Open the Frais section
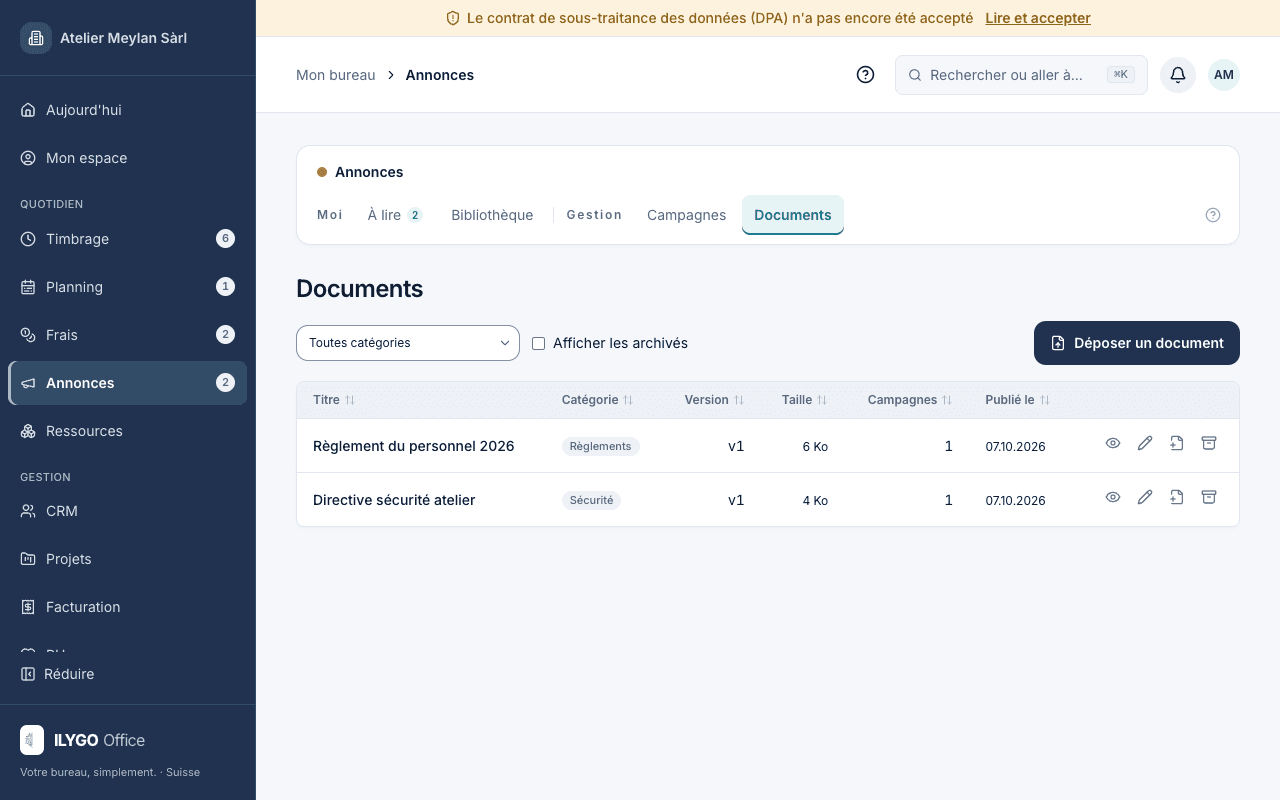Screen dimensions: 1280x800 (x=128, y=335)
